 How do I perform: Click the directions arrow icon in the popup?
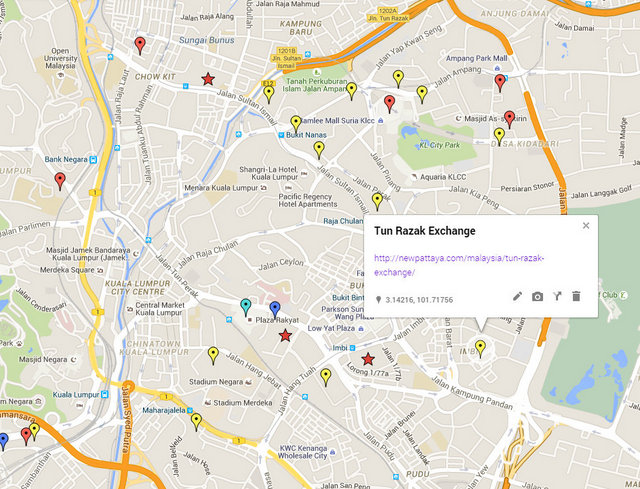(x=557, y=296)
